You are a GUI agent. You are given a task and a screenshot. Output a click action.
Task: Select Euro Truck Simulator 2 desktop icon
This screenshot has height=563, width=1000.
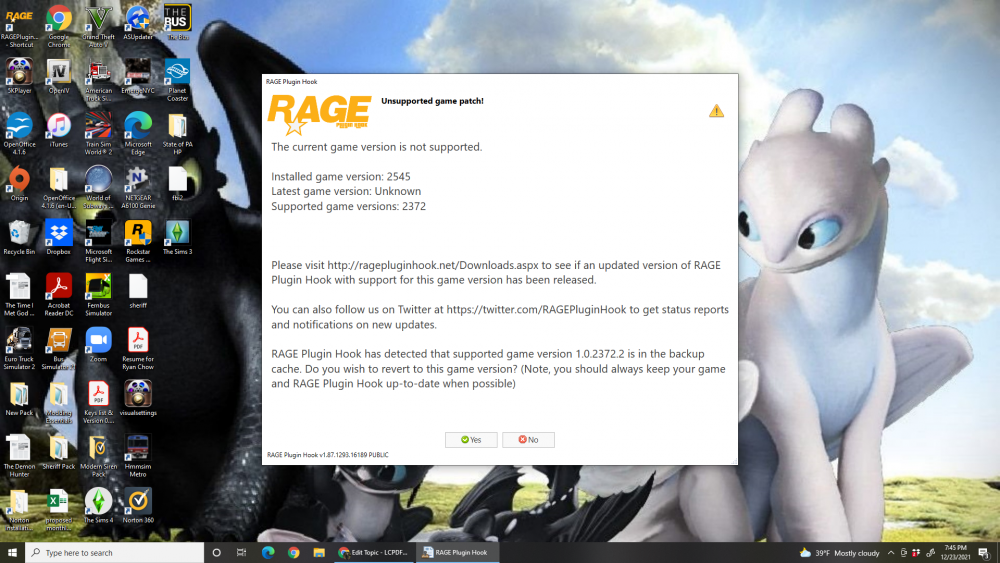coord(19,348)
